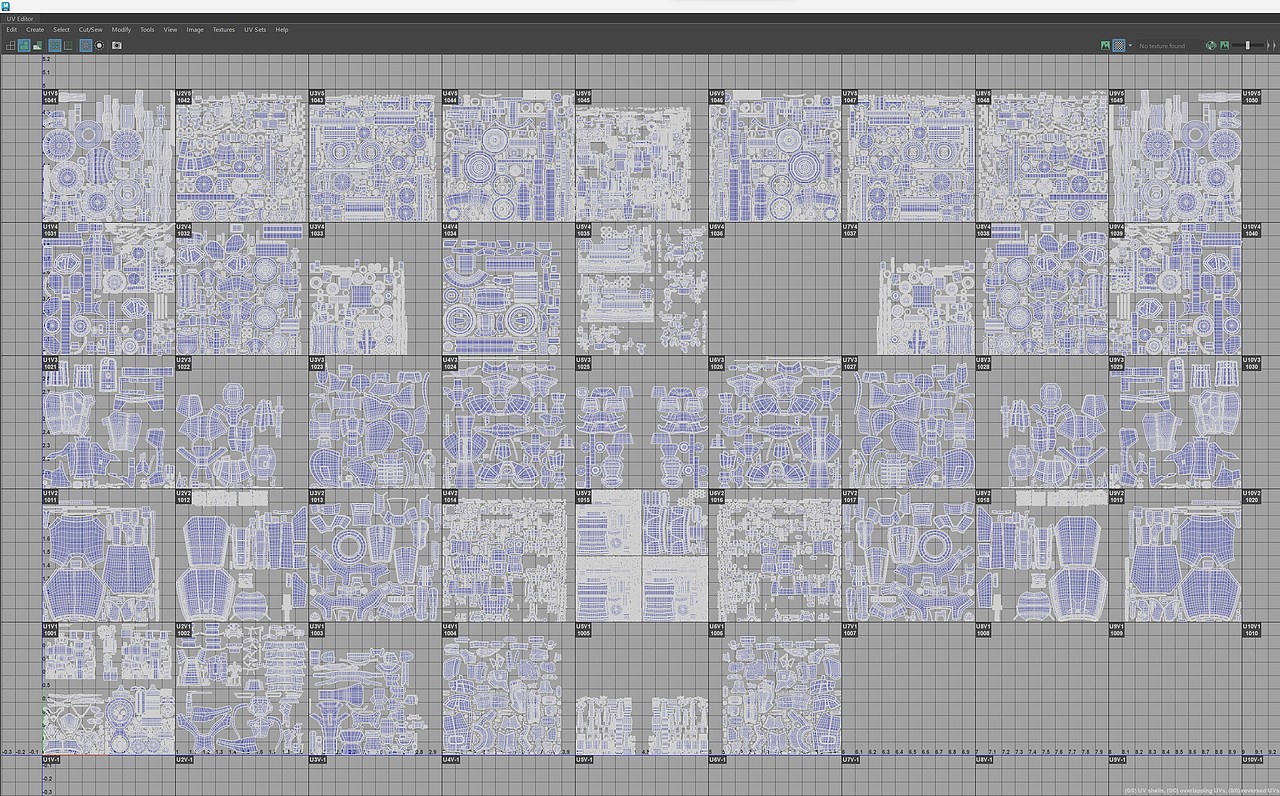This screenshot has width=1280, height=796.
Task: Toggle the UV grid display icon
Action: pos(55,45)
